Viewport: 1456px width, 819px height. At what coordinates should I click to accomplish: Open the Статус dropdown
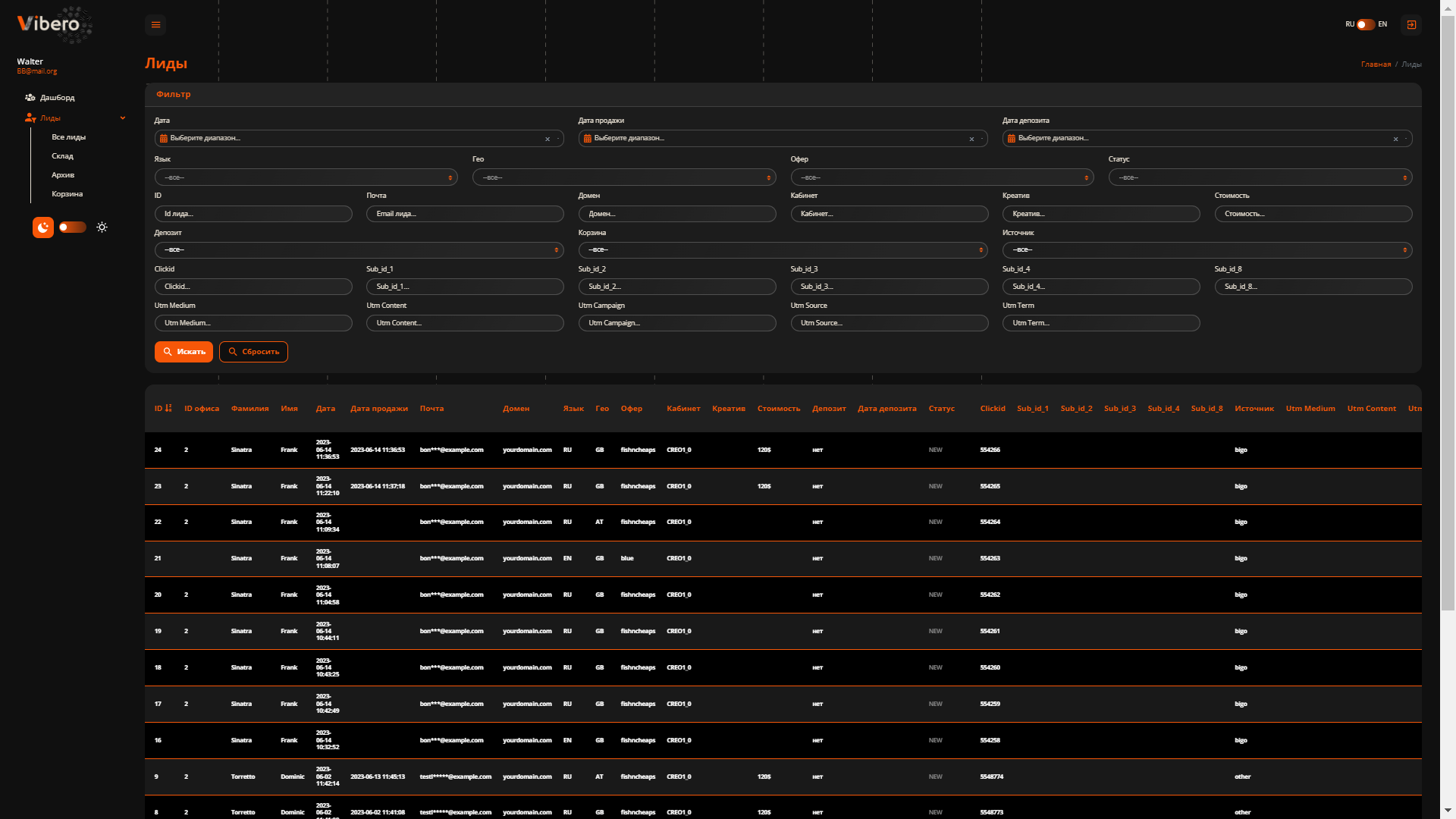click(1260, 177)
